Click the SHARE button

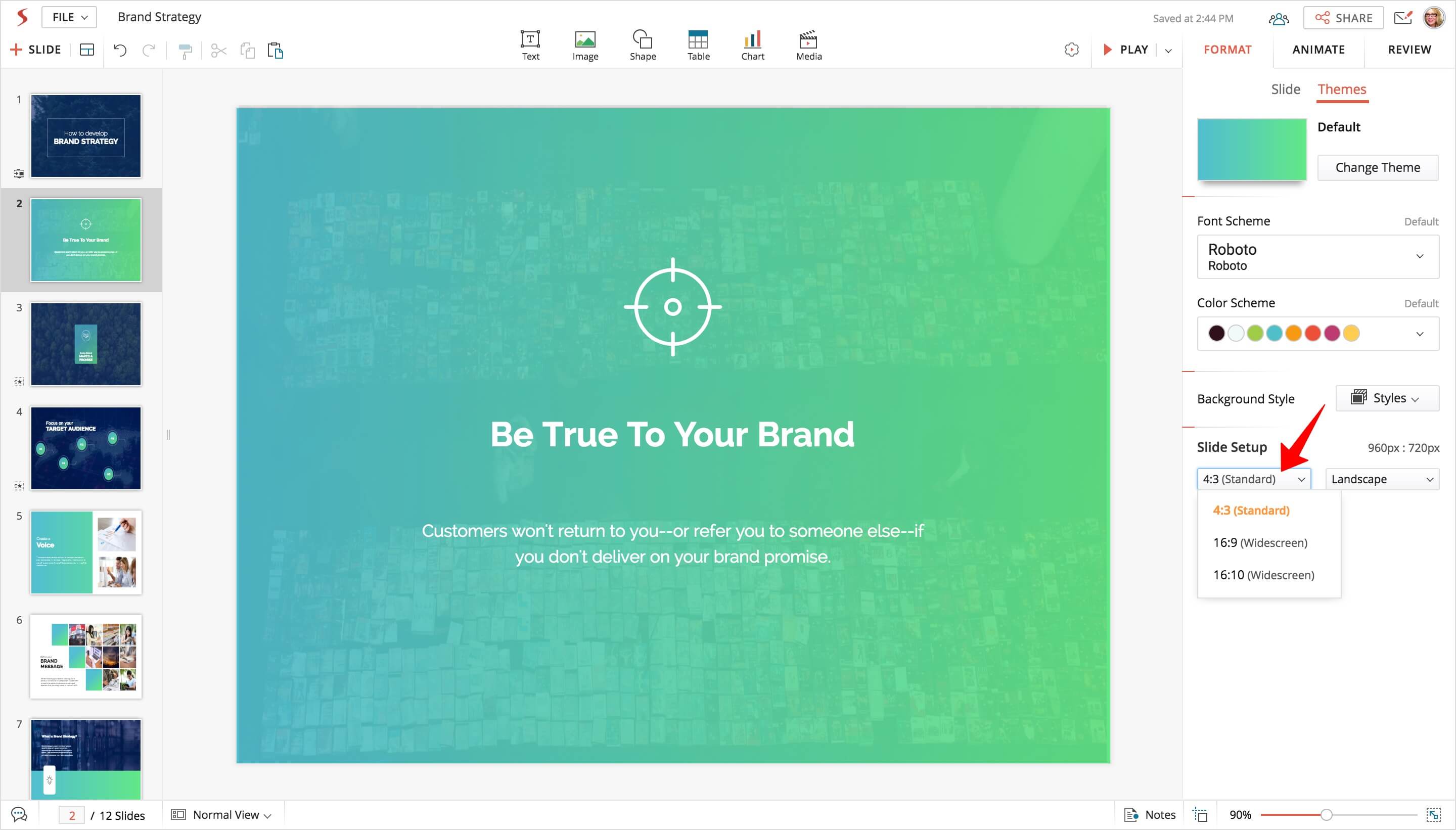click(x=1343, y=18)
